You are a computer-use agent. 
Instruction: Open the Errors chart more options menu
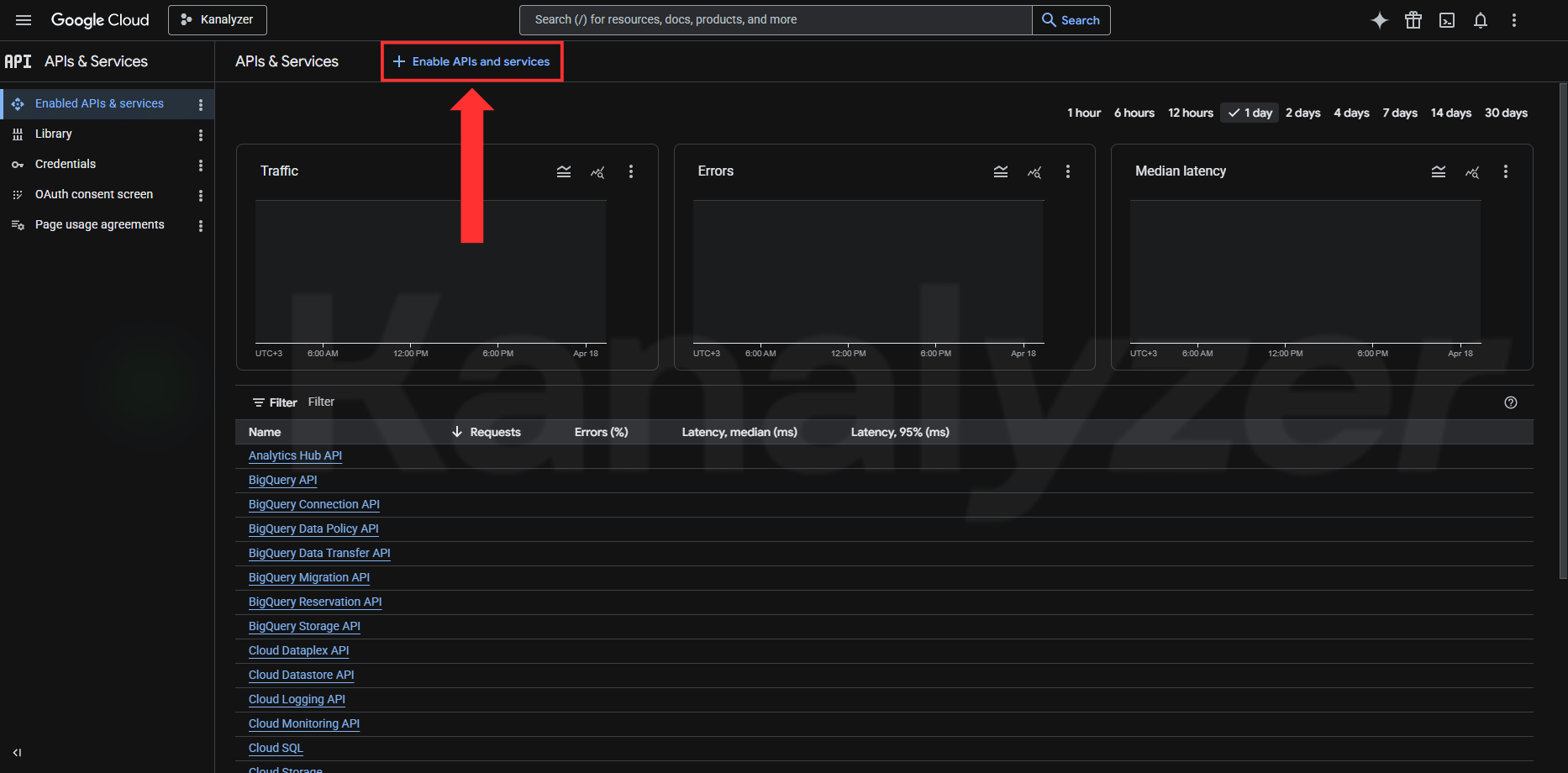[1068, 171]
